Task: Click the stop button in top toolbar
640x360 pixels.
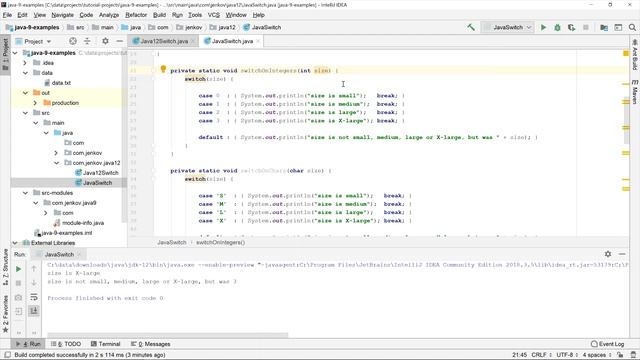Action: coord(586,27)
